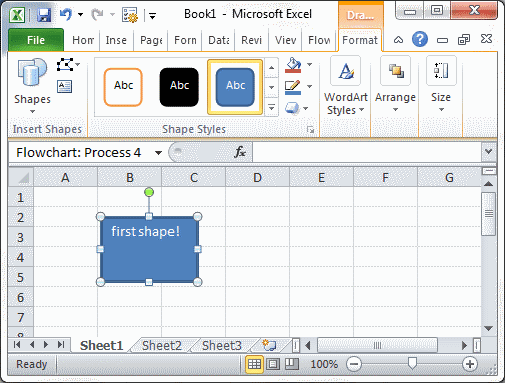Open the Shapes gallery icon
505x383 pixels.
(32, 72)
